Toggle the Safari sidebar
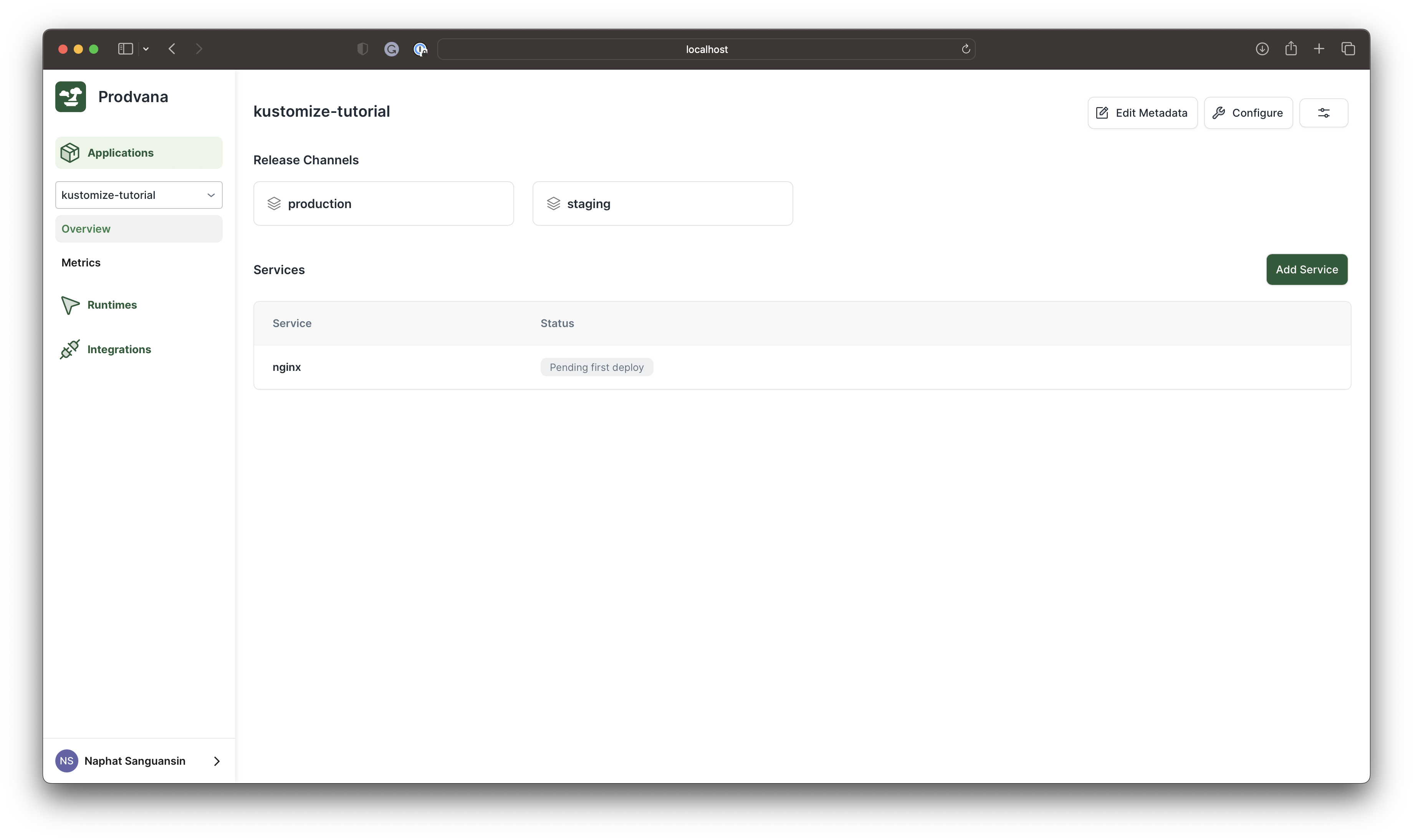Viewport: 1413px width, 840px height. click(125, 49)
